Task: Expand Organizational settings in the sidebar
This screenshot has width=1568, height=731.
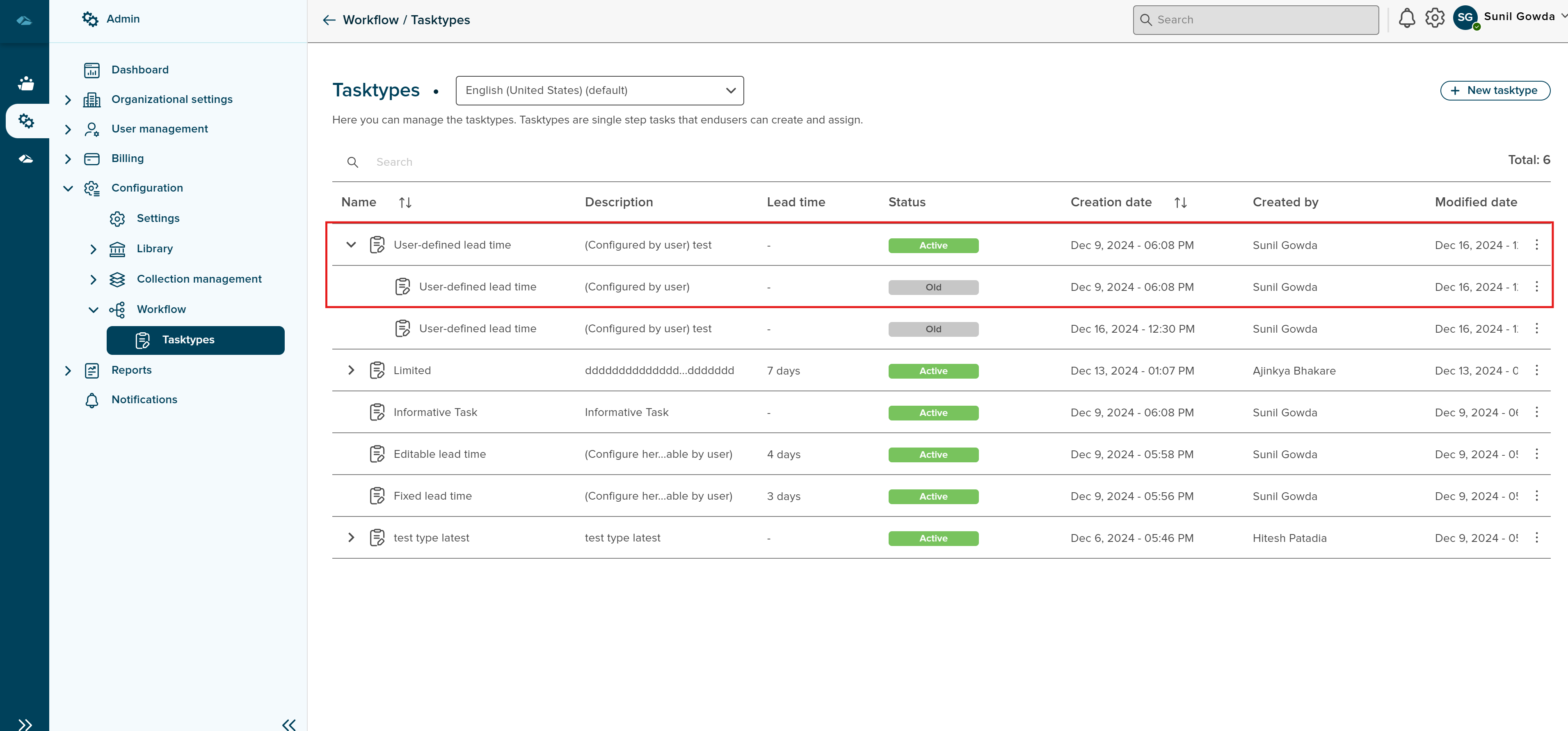Action: pos(68,100)
